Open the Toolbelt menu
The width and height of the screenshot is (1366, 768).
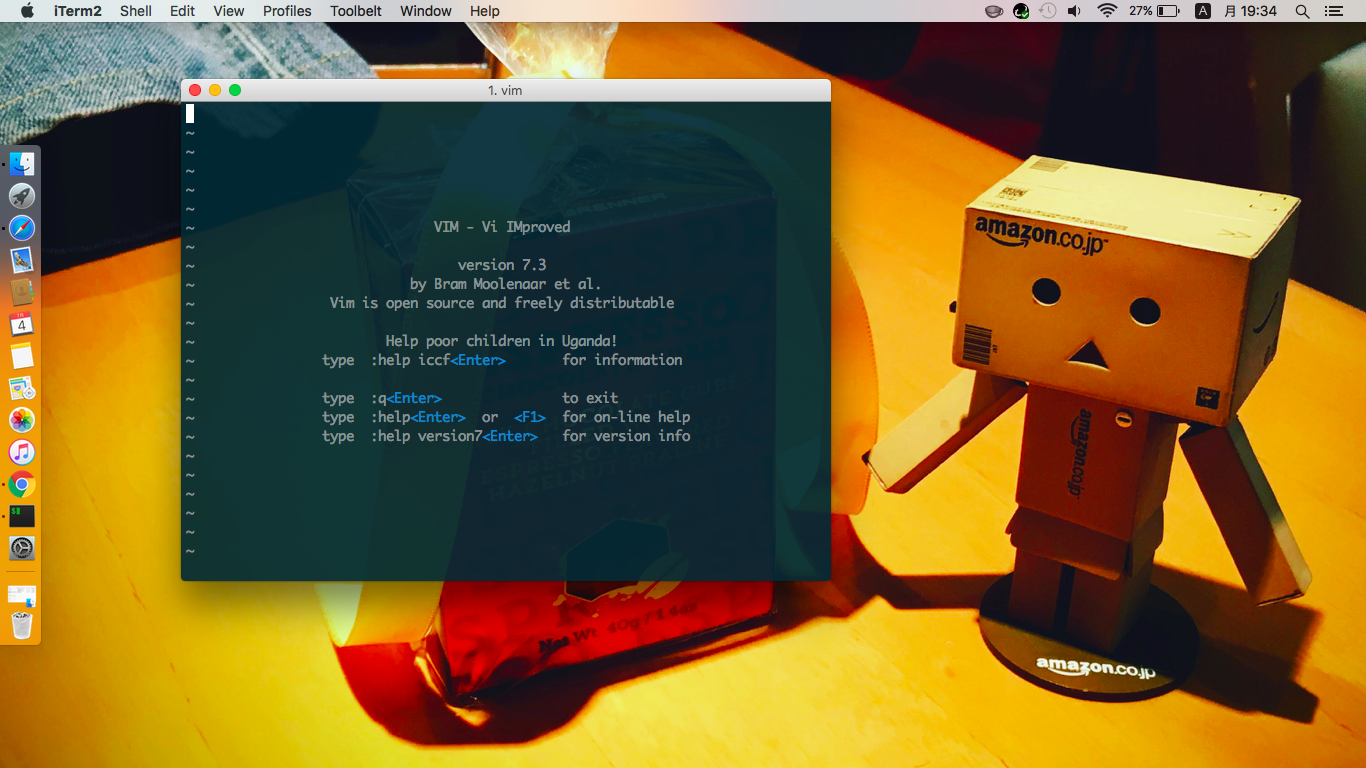pos(356,11)
